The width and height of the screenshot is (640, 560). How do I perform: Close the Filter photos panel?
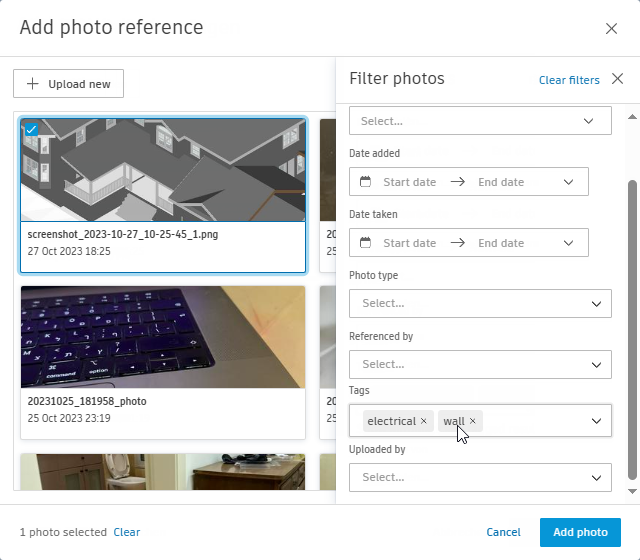coord(617,79)
